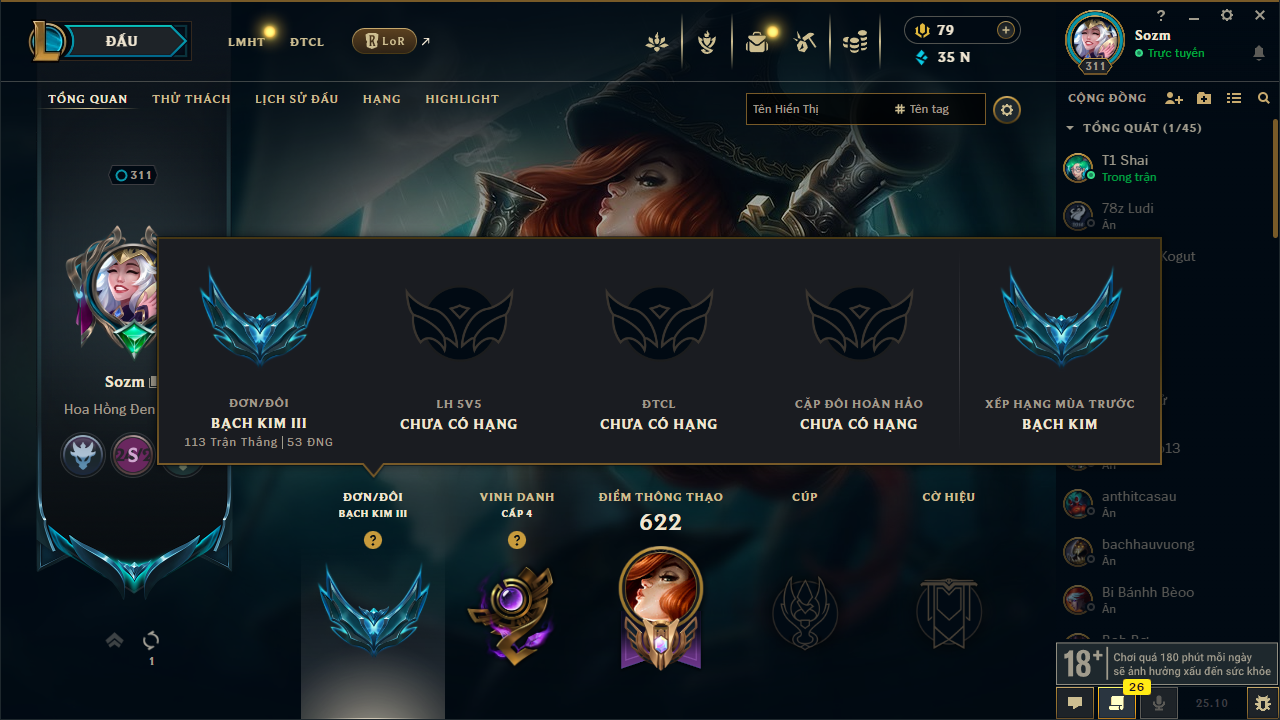1280x720 pixels.
Task: Open the Hextech crafting hammer icon
Action: [x=805, y=42]
